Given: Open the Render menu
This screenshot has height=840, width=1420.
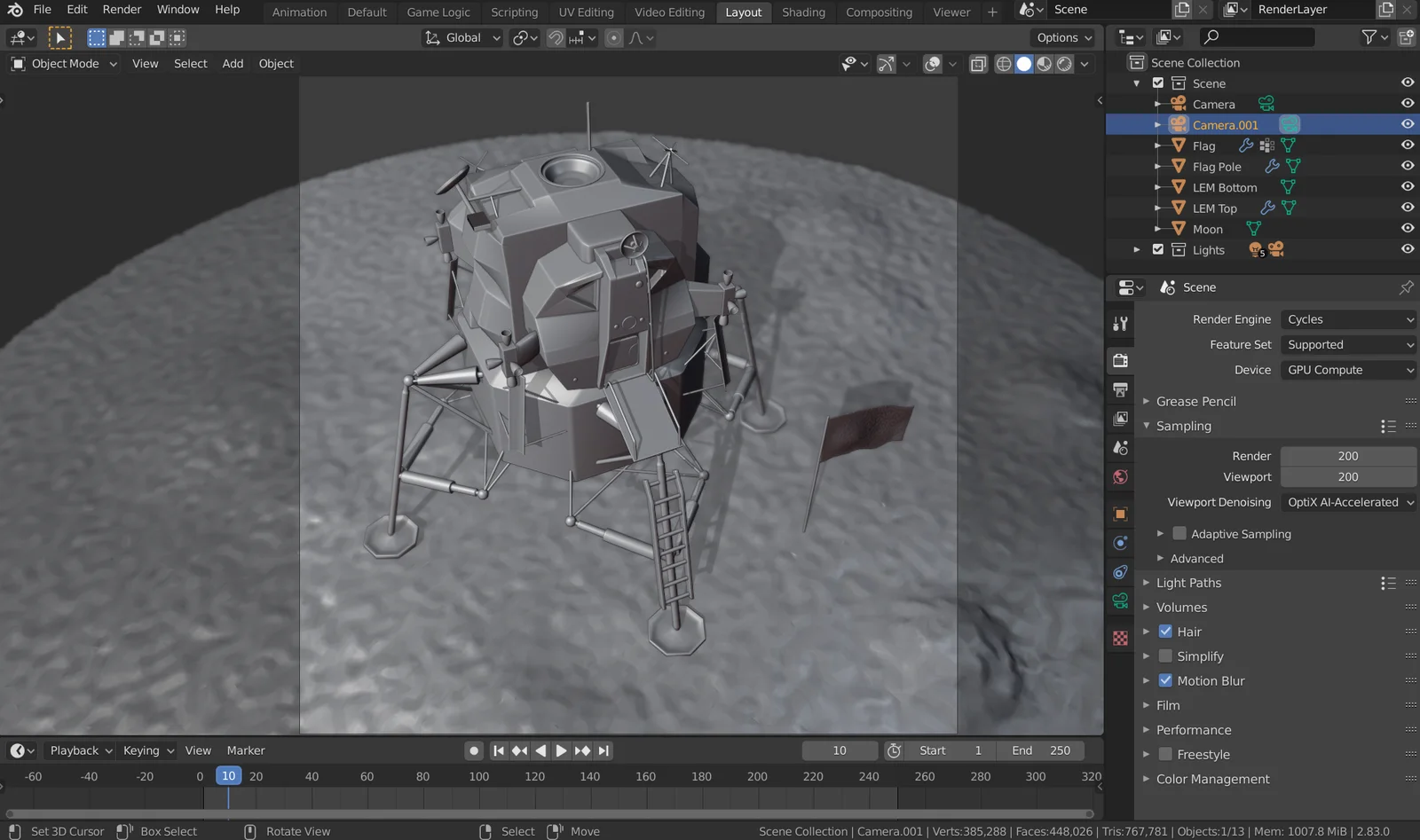Looking at the screenshot, I should click(x=122, y=9).
